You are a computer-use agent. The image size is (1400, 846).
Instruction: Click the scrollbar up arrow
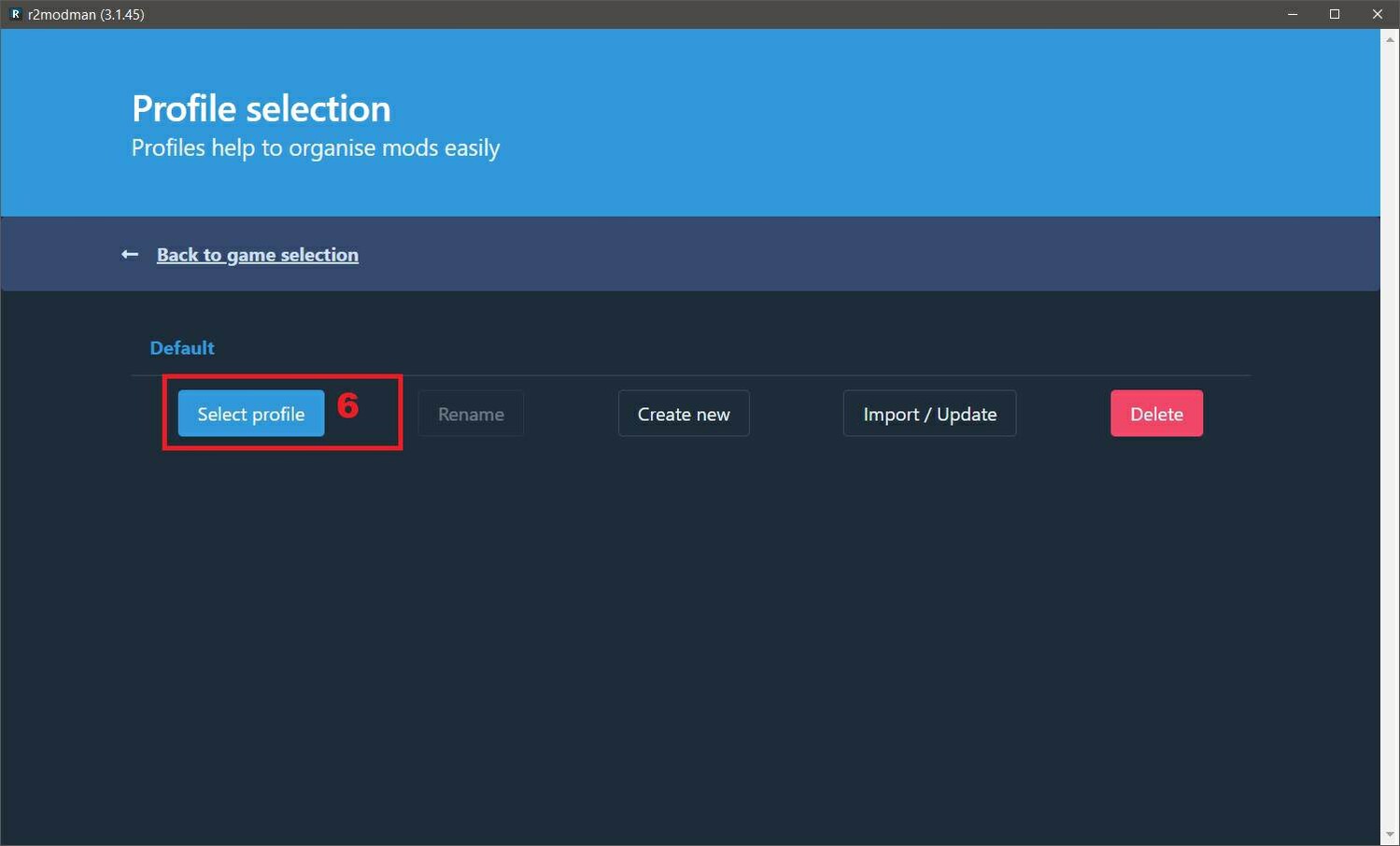1390,39
